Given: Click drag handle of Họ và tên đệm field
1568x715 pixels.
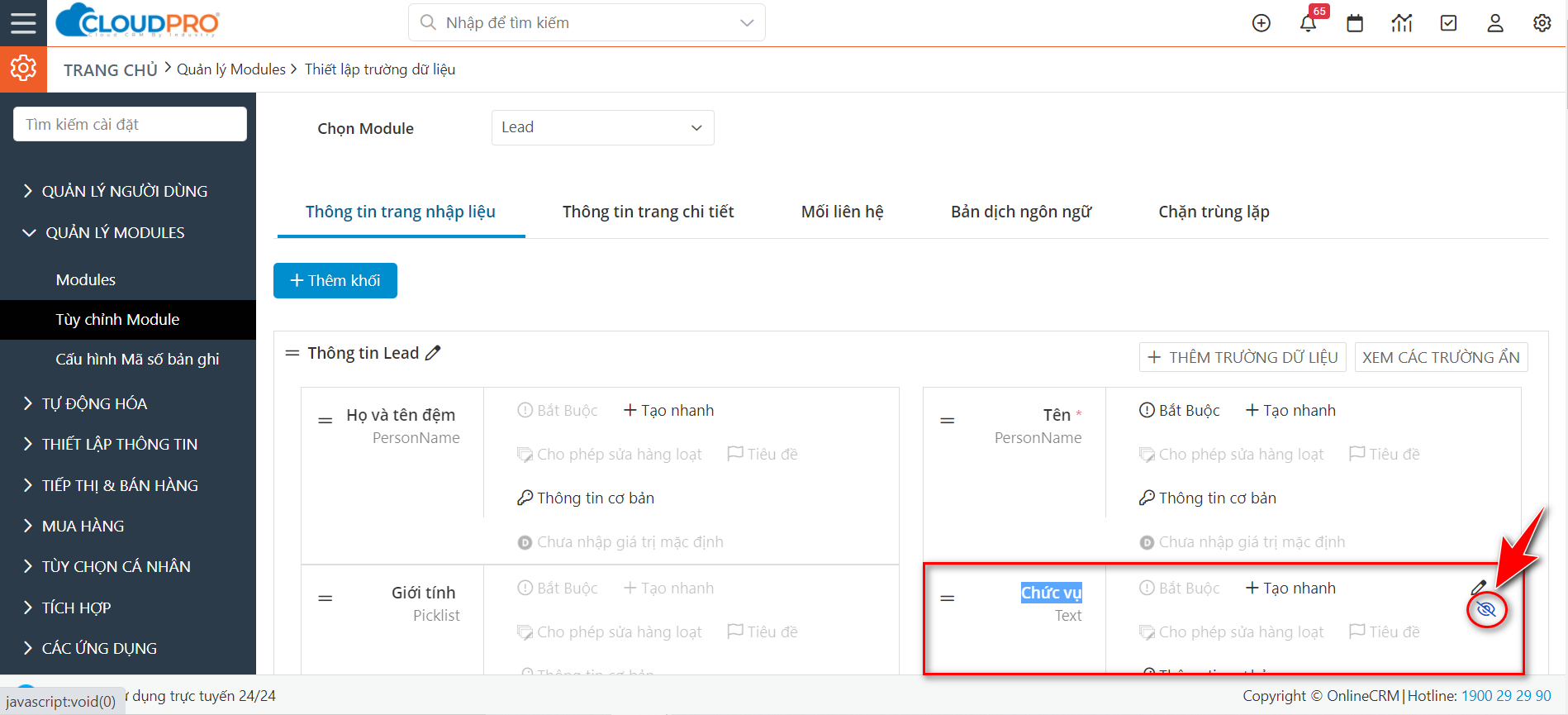Looking at the screenshot, I should pyautogui.click(x=325, y=421).
